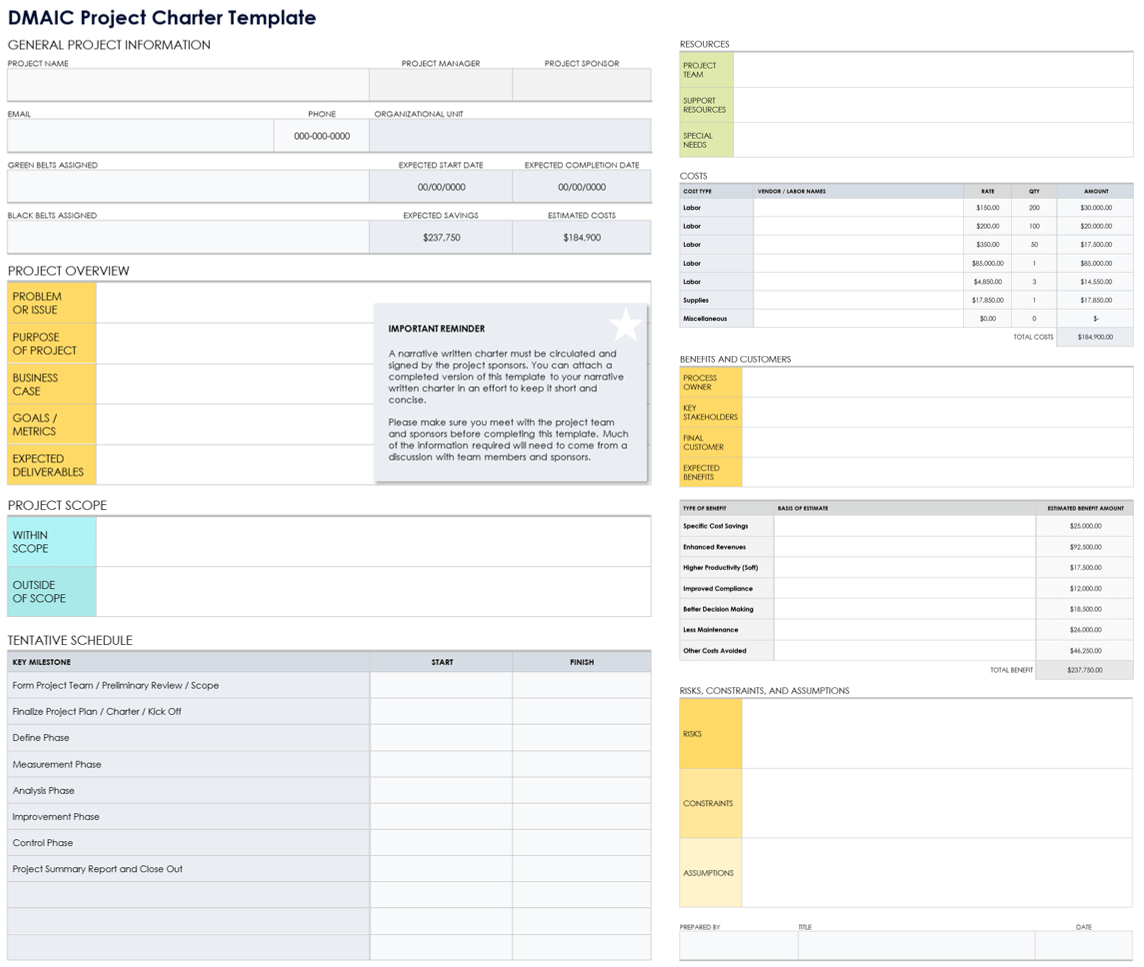The height and width of the screenshot is (967, 1144).
Task: Select the EXPECTED START DATE cell
Action: click(x=440, y=186)
